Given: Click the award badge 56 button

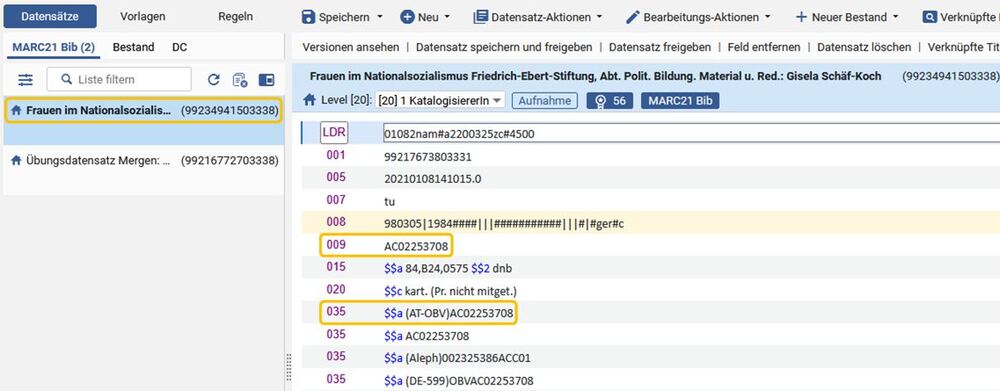Looking at the screenshot, I should (610, 101).
